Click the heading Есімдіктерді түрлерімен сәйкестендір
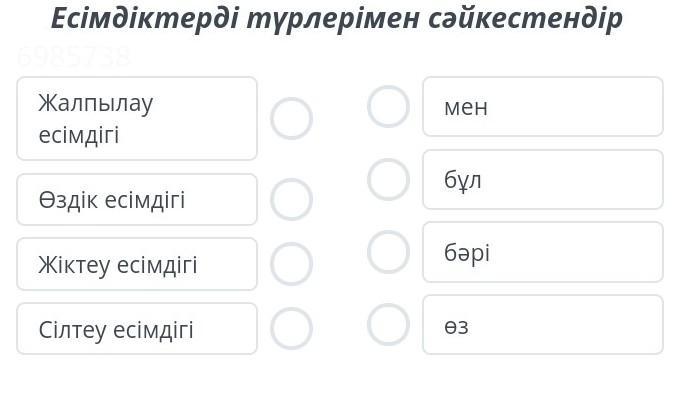684x409 pixels. point(336,18)
